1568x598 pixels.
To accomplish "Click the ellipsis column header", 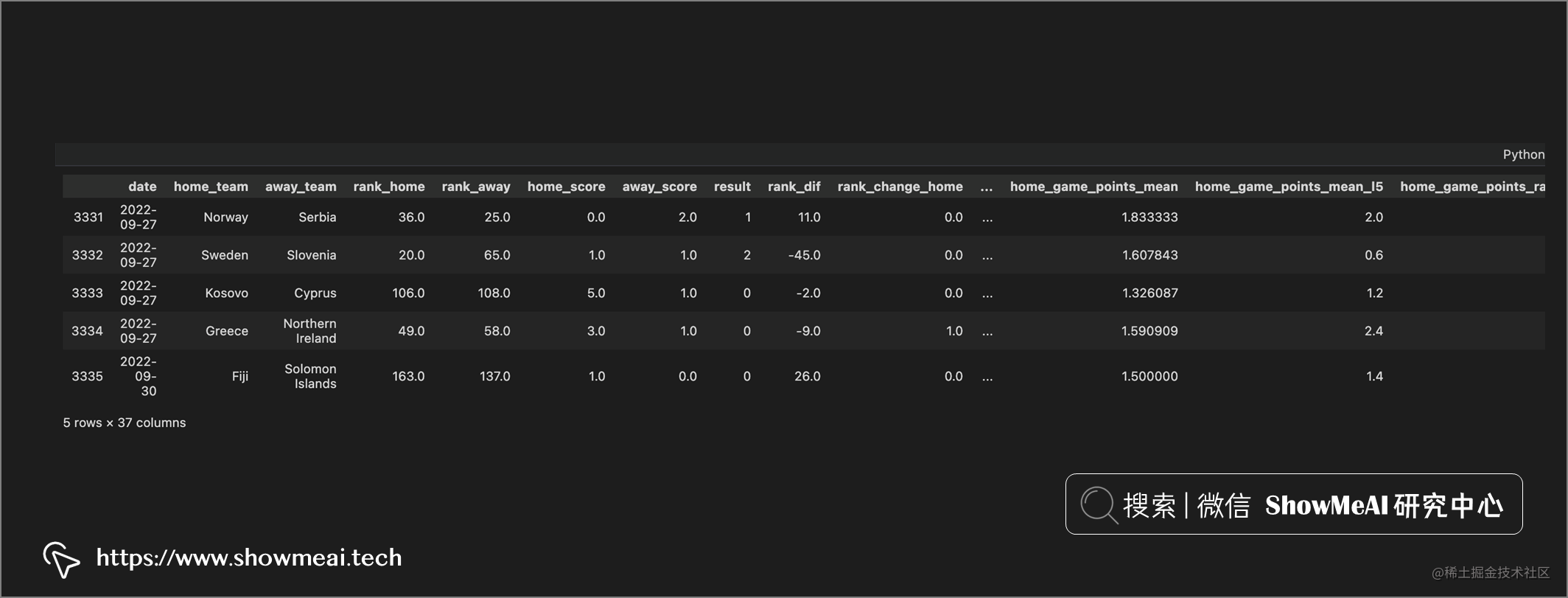I will tap(987, 187).
